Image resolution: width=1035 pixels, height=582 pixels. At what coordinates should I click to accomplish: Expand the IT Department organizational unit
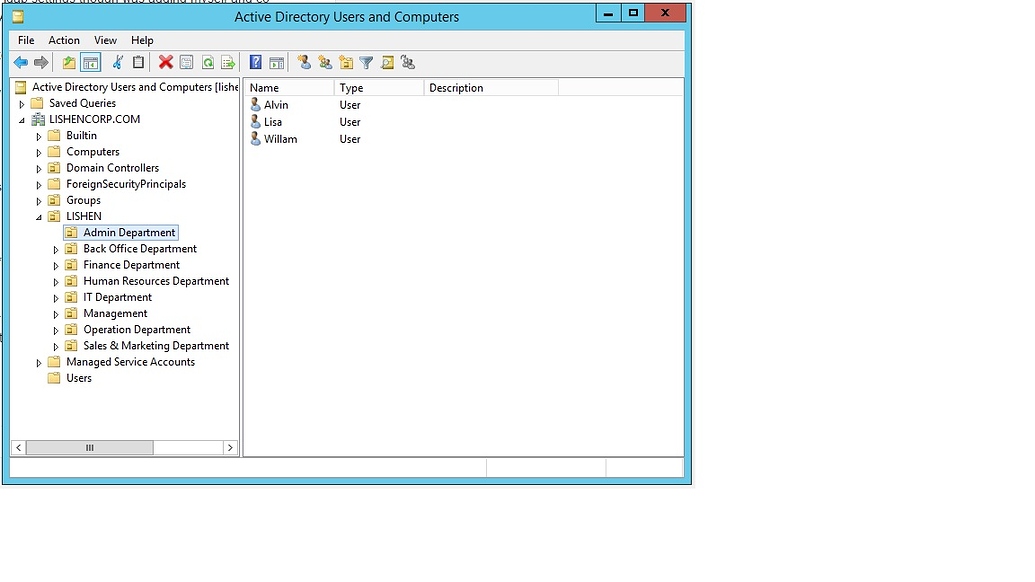click(56, 297)
